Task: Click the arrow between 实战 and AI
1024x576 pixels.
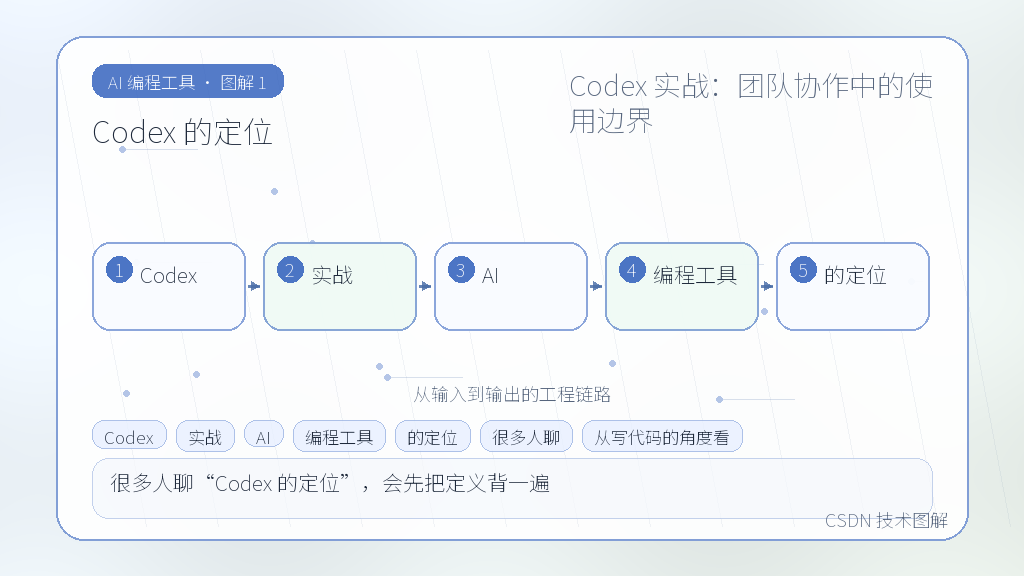Action: (425, 286)
